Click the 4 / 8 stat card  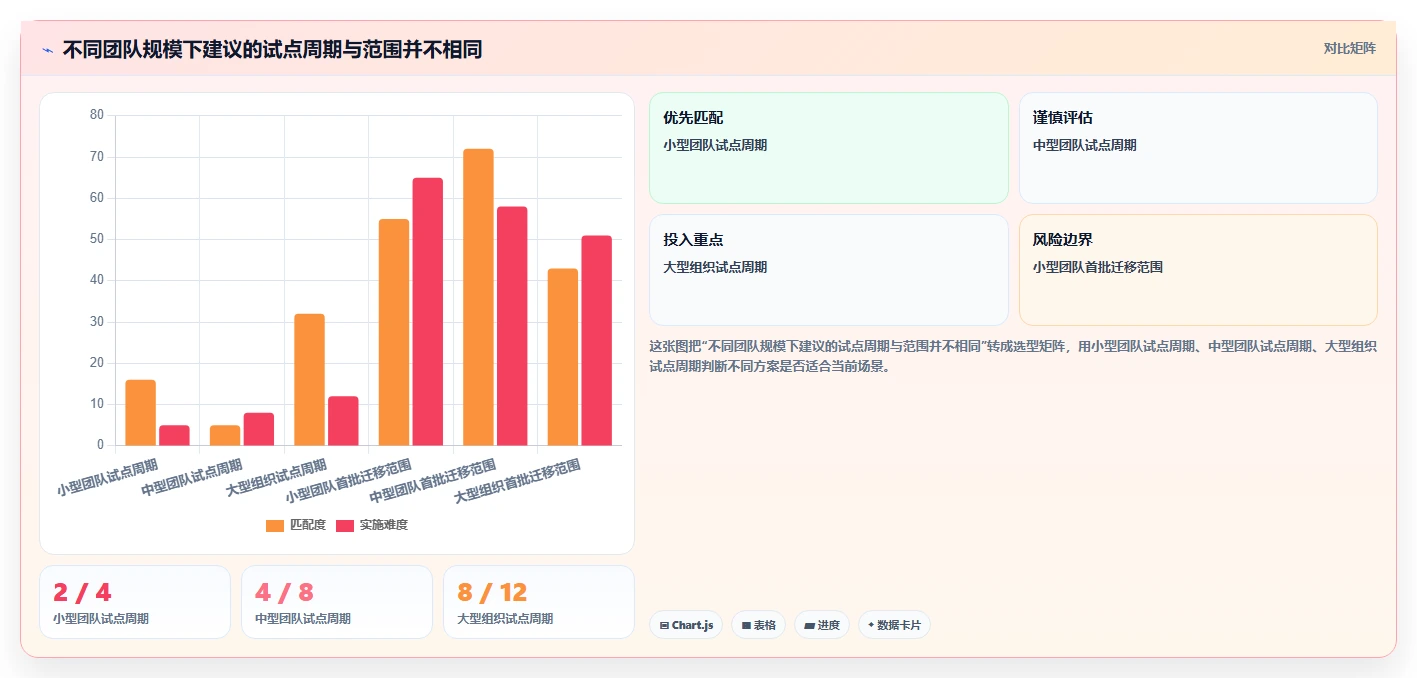[x=337, y=602]
